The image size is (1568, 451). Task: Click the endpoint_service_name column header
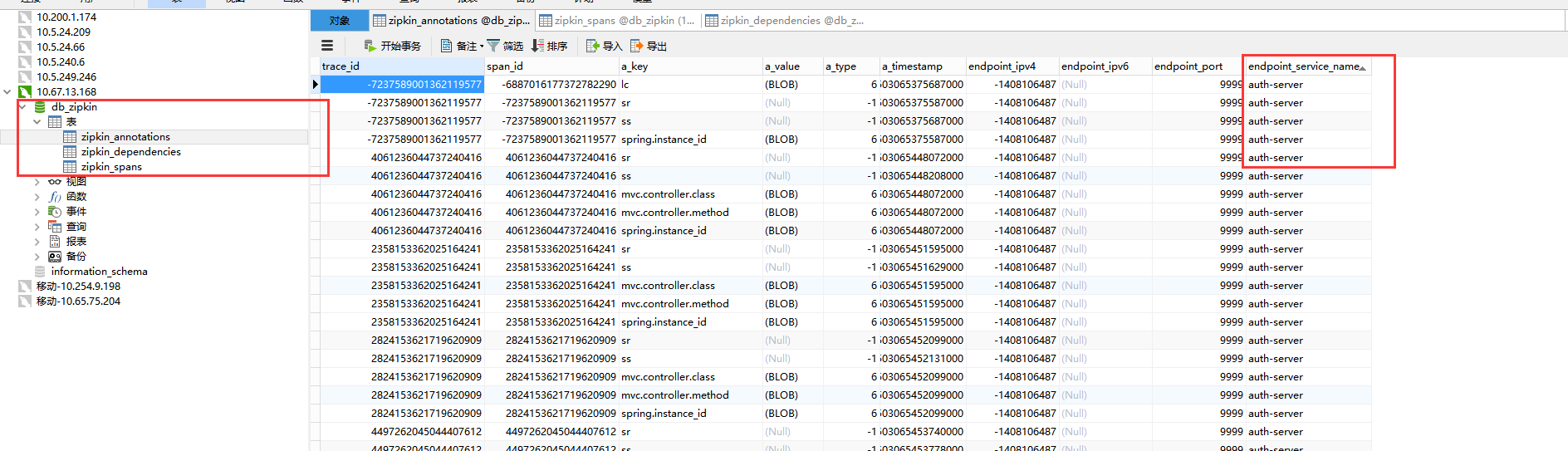(x=1308, y=66)
